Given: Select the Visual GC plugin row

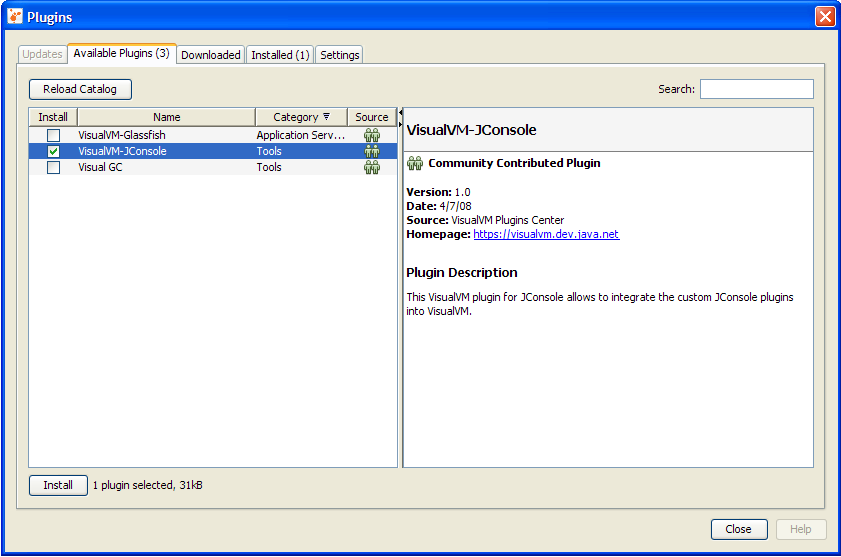Looking at the screenshot, I should pos(160,167).
